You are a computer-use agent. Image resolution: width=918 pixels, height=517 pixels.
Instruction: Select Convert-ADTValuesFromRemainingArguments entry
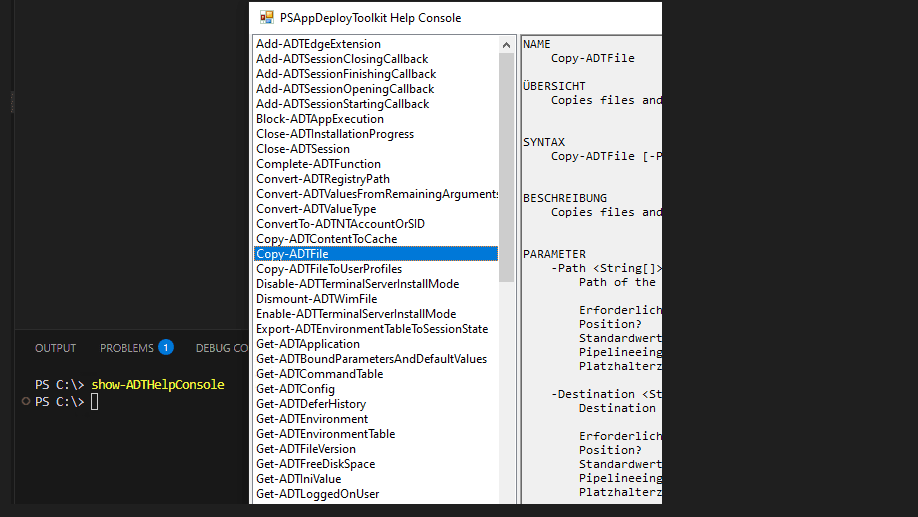376,194
